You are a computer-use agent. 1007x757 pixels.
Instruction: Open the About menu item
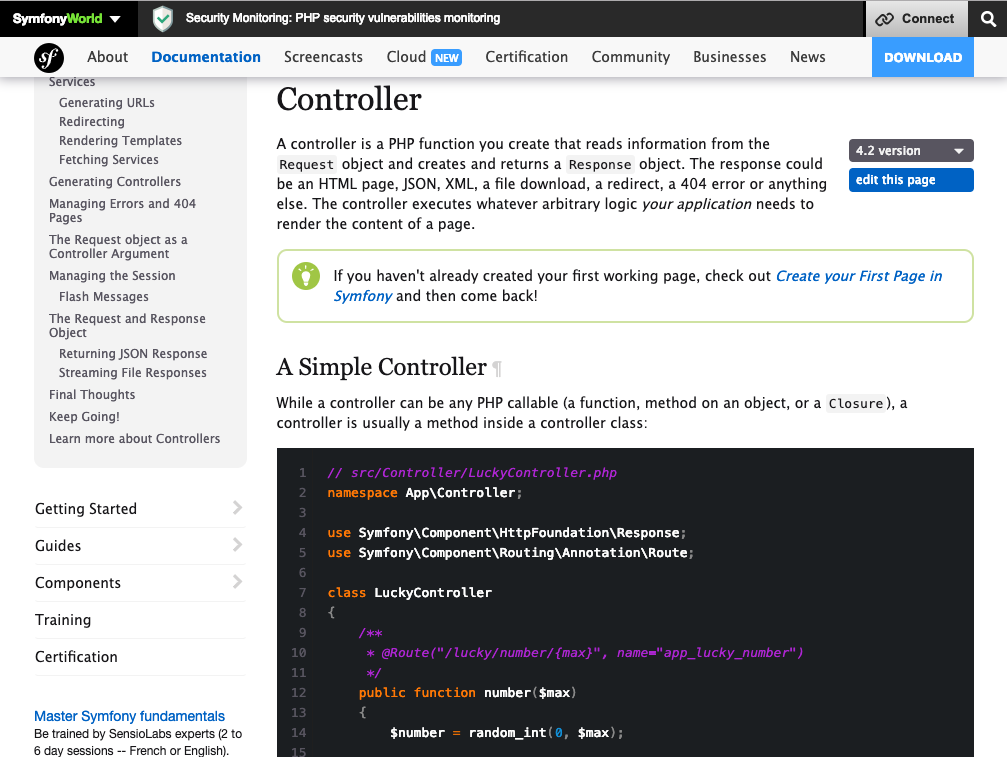107,57
